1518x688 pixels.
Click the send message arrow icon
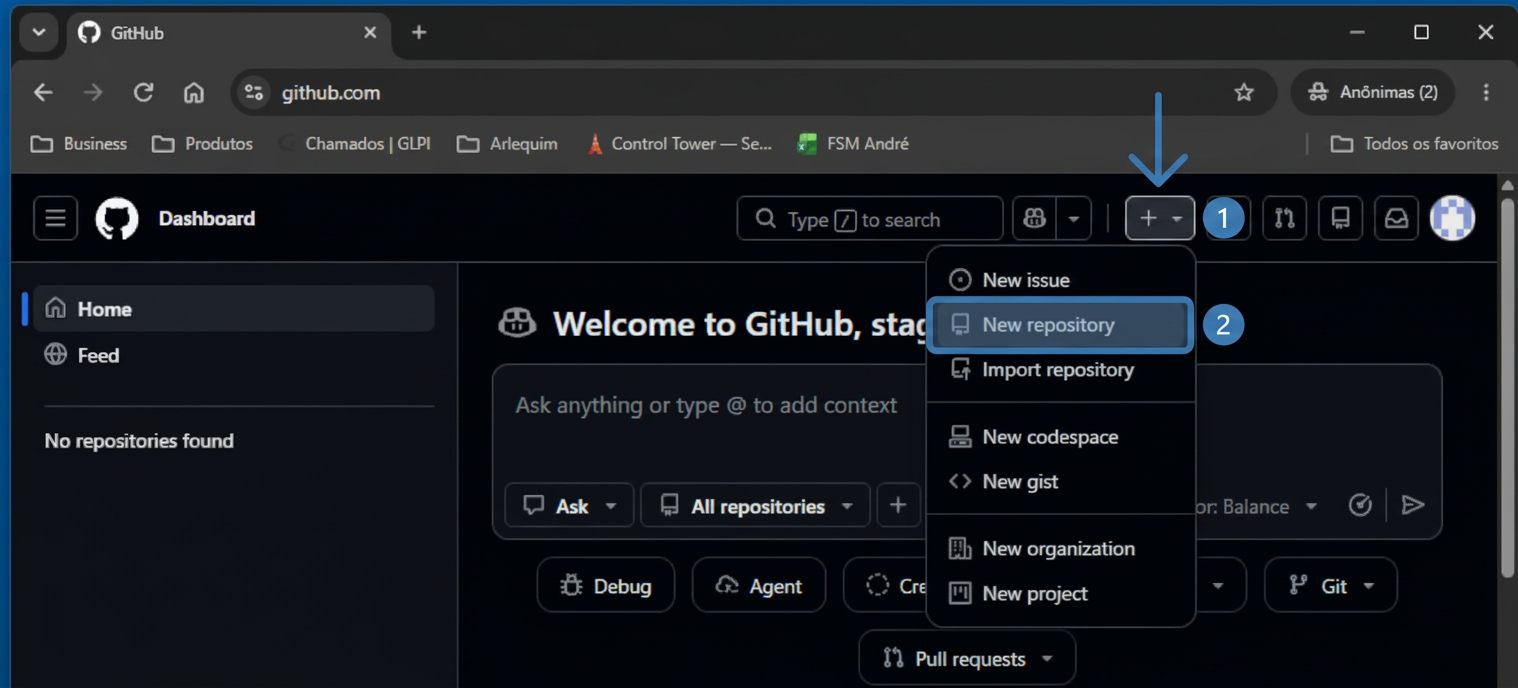(x=1413, y=505)
